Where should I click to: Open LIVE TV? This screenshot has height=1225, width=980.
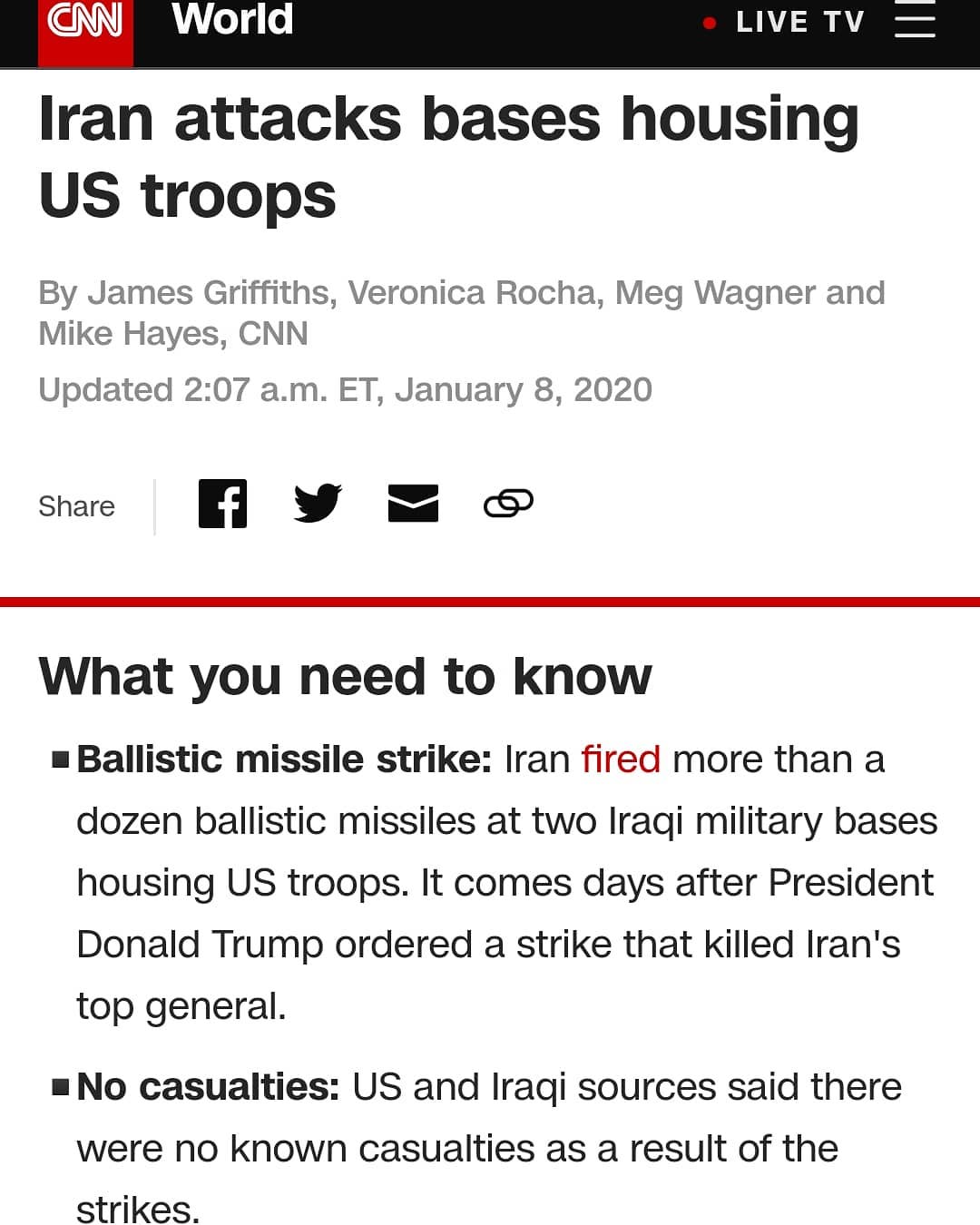click(799, 22)
